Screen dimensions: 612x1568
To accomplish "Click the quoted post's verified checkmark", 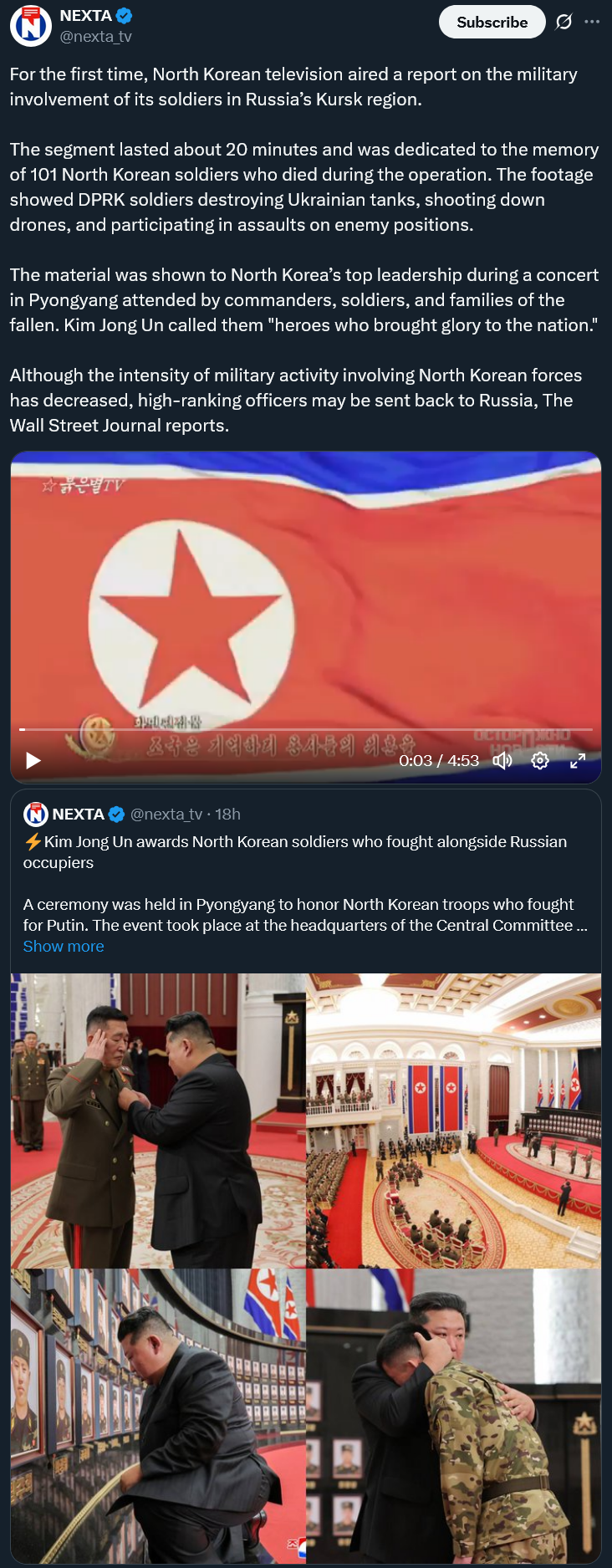I will 117,814.
